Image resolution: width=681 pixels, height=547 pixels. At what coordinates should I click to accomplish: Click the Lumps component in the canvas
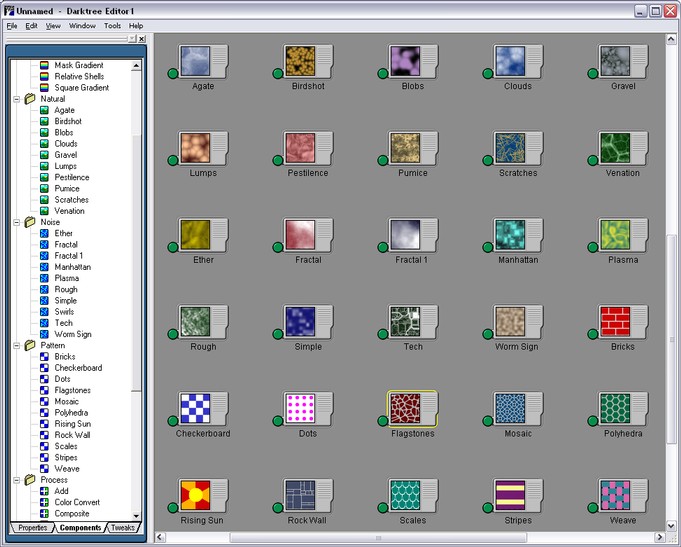tap(203, 149)
